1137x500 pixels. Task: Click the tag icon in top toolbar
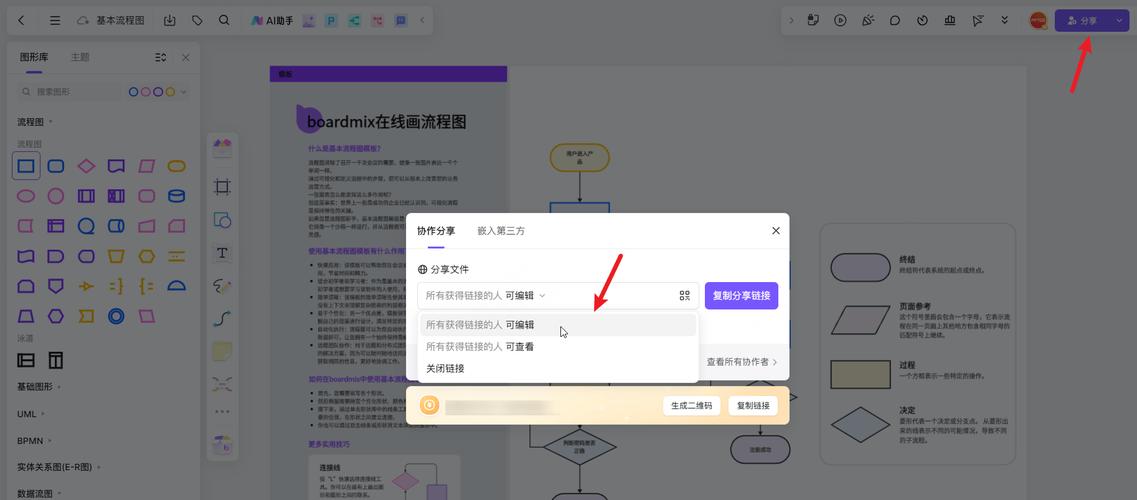tap(197, 20)
